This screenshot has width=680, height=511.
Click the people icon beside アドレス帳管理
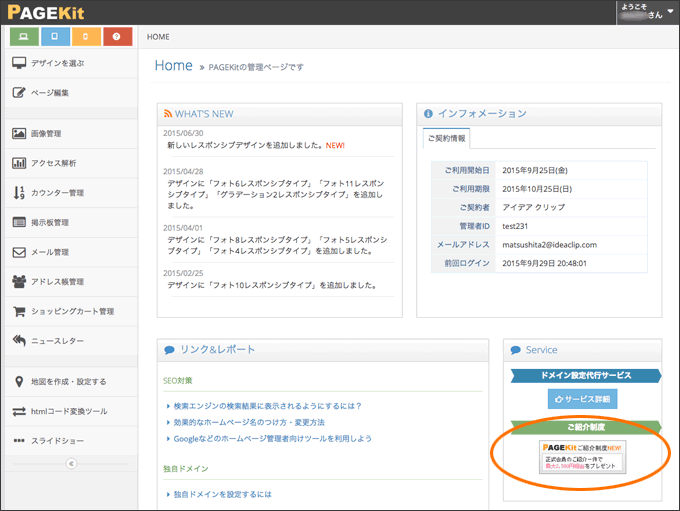tap(19, 282)
